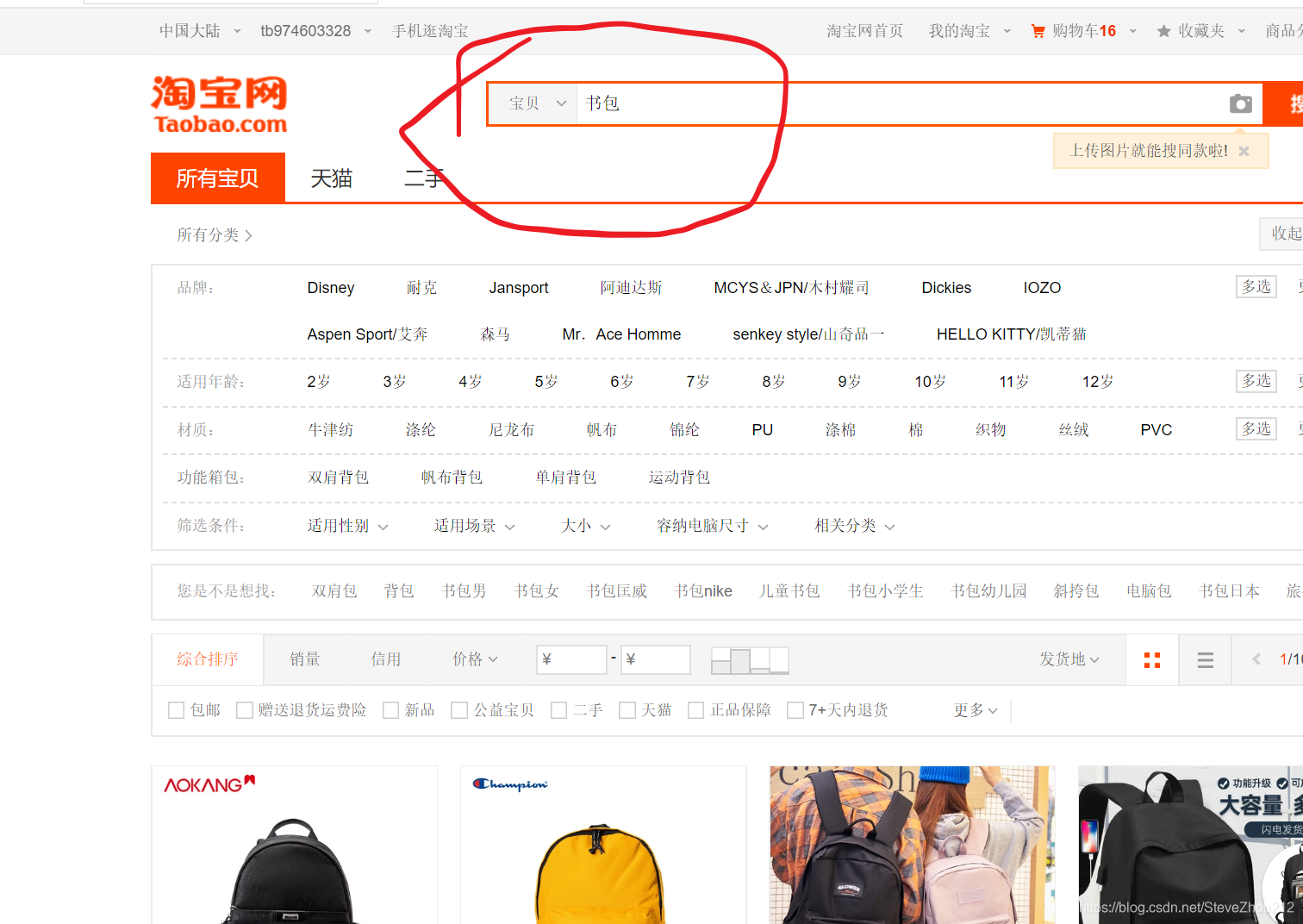Click 多选 in the material row

1256,429
